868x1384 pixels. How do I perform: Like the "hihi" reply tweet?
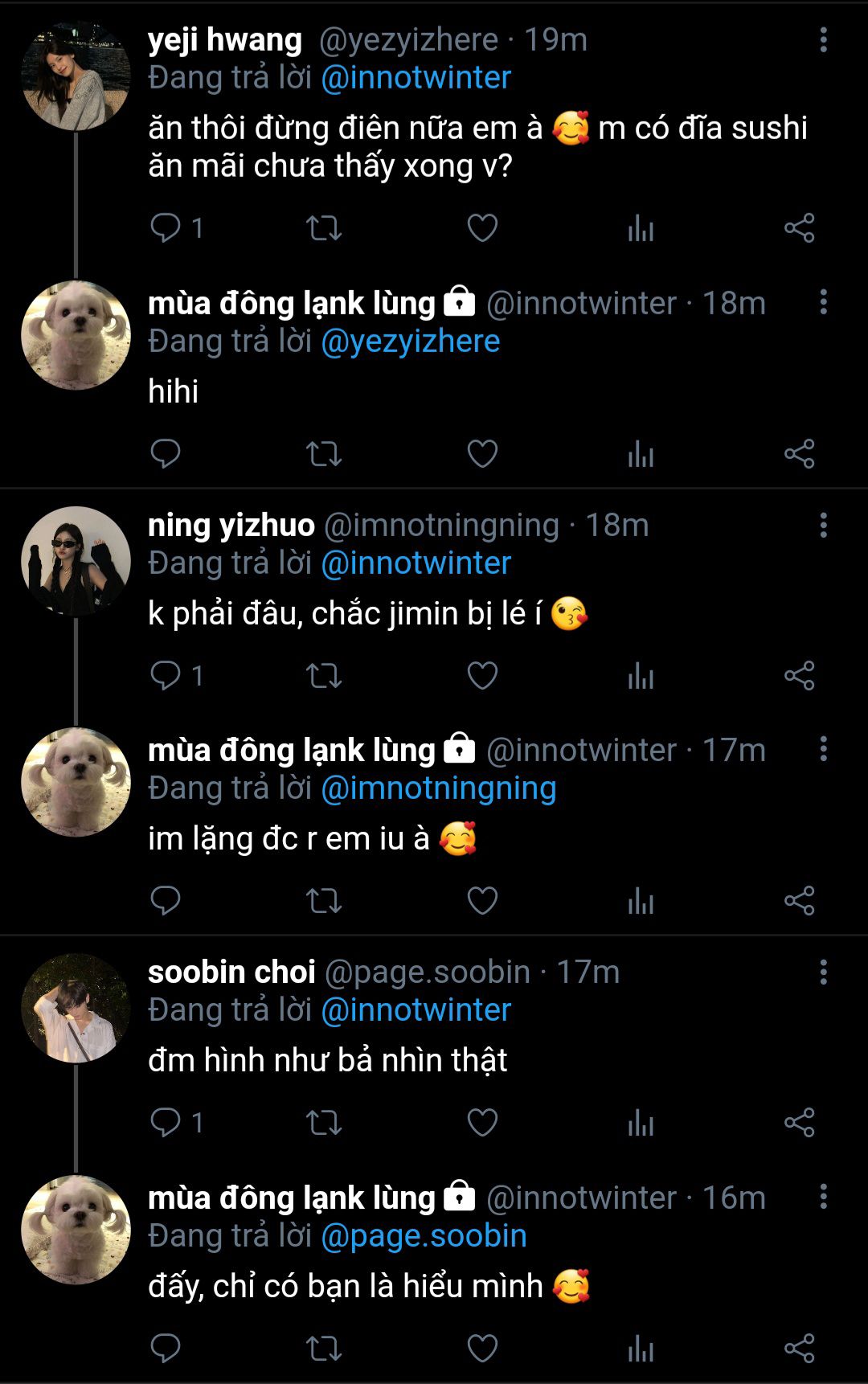482,454
